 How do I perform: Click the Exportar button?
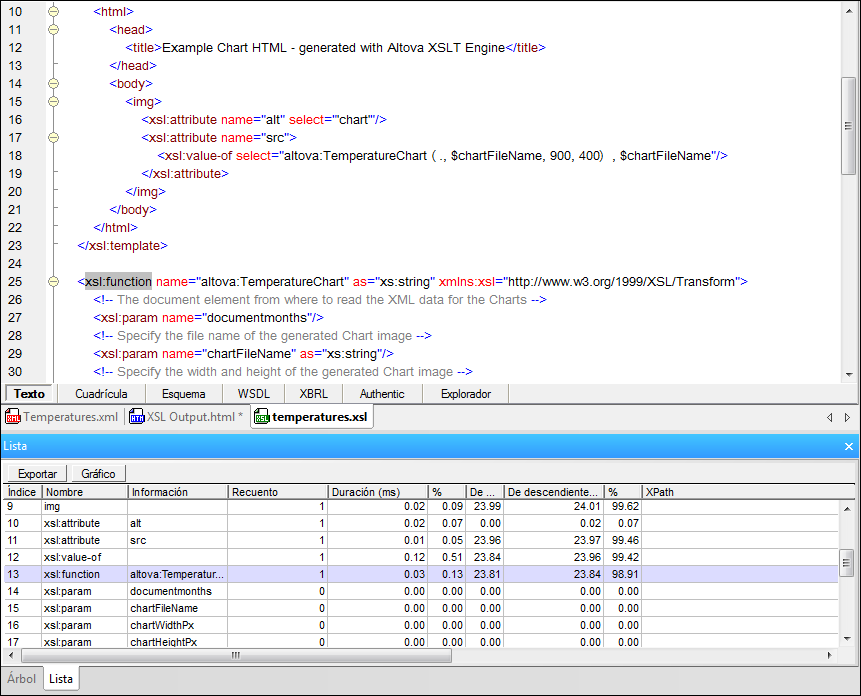[36, 472]
